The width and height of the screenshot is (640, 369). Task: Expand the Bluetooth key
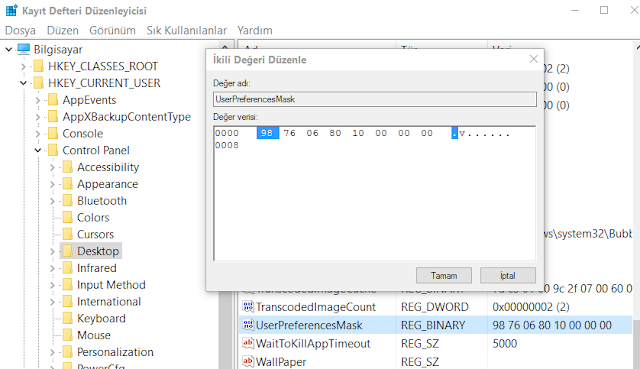coord(52,200)
